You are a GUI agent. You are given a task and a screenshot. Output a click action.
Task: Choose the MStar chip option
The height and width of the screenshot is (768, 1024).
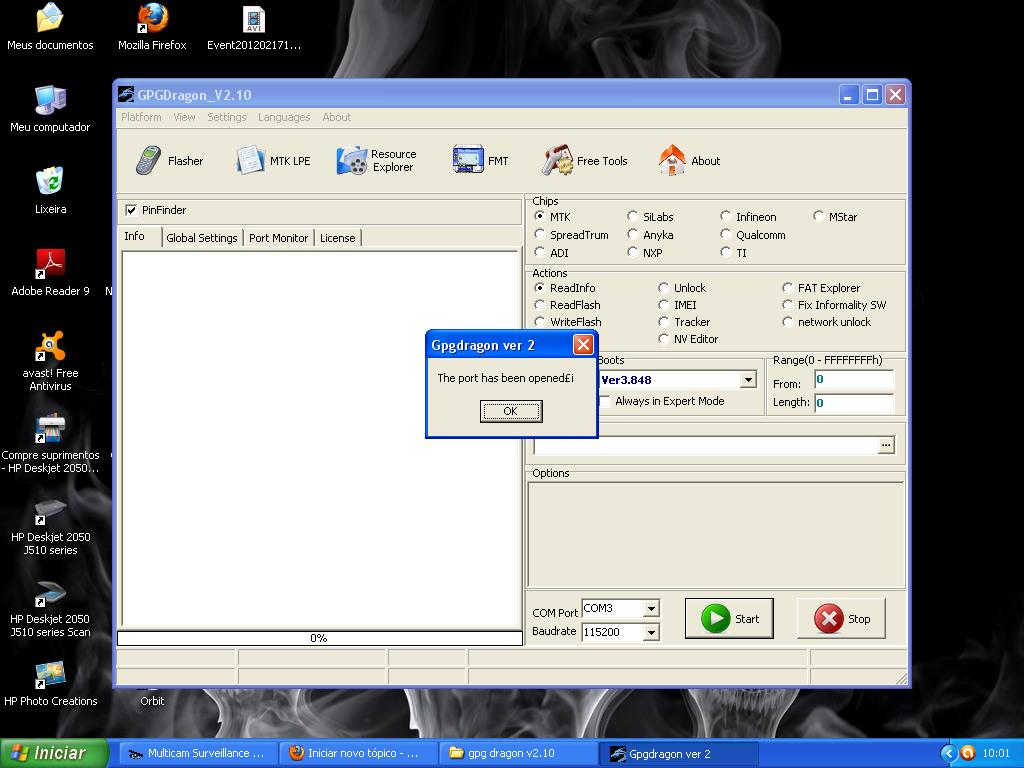(818, 216)
